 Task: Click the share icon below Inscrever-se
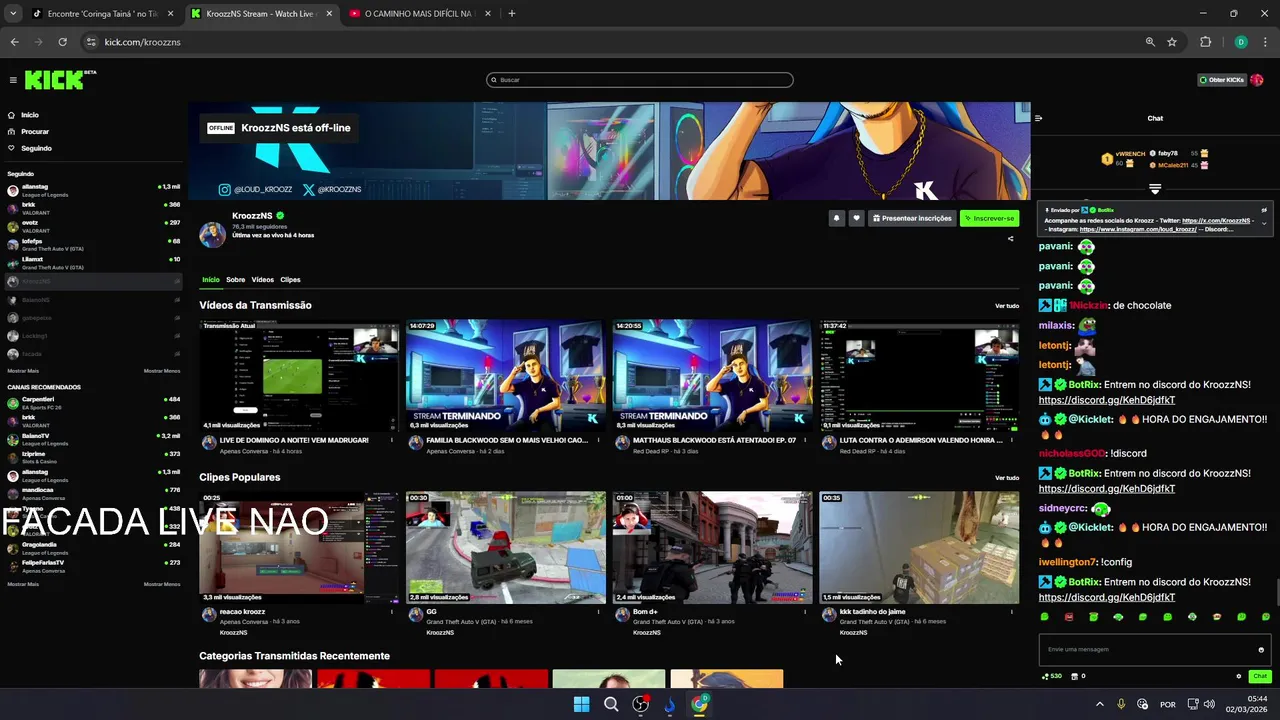[x=1010, y=239]
